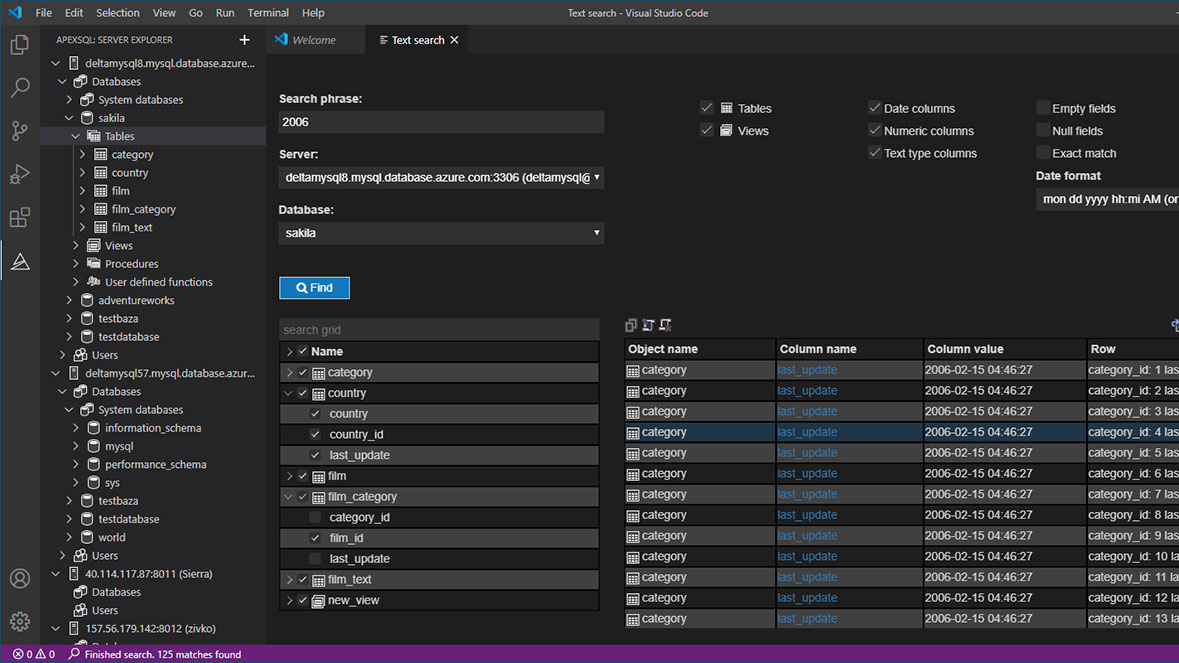Uncheck the Views checkbox
Screen dimensions: 1179x663
pos(707,130)
